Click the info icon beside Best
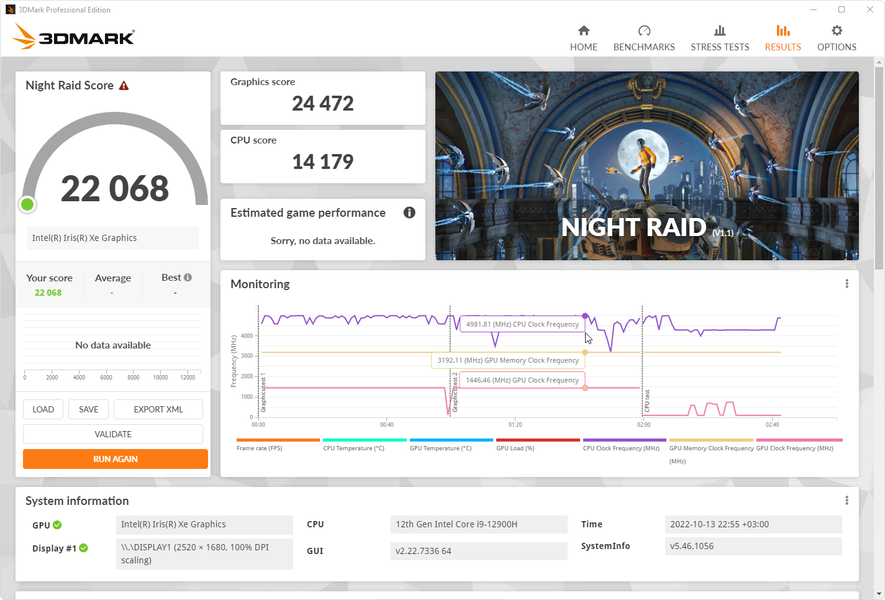The height and width of the screenshot is (600, 885). [188, 277]
